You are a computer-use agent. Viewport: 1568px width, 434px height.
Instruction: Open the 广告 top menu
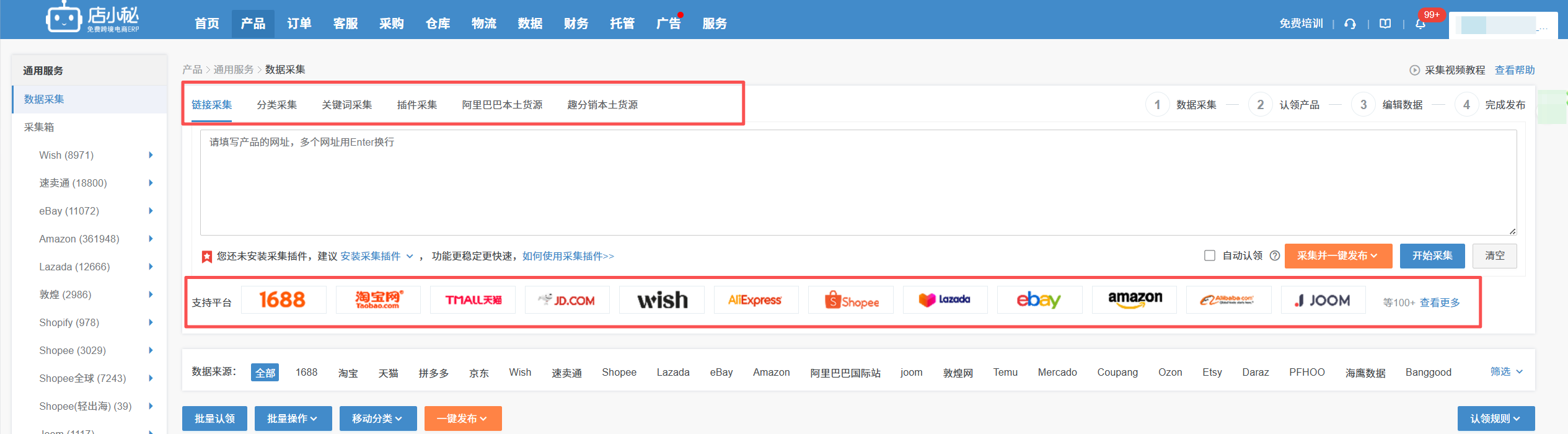[668, 24]
